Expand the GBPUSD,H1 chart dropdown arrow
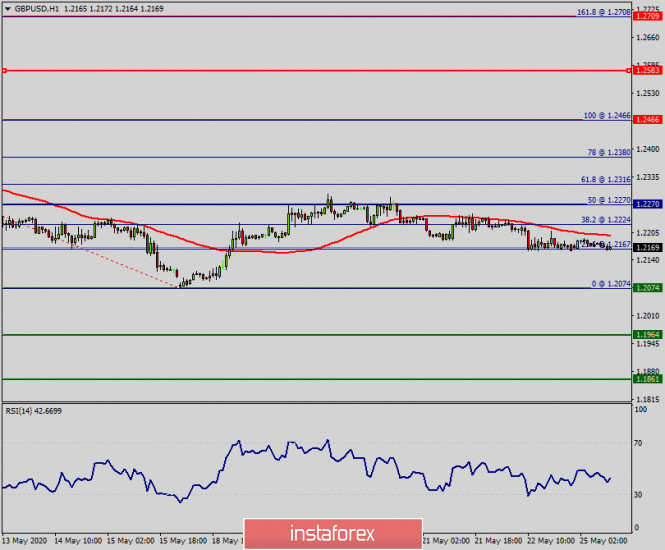 (8, 8)
